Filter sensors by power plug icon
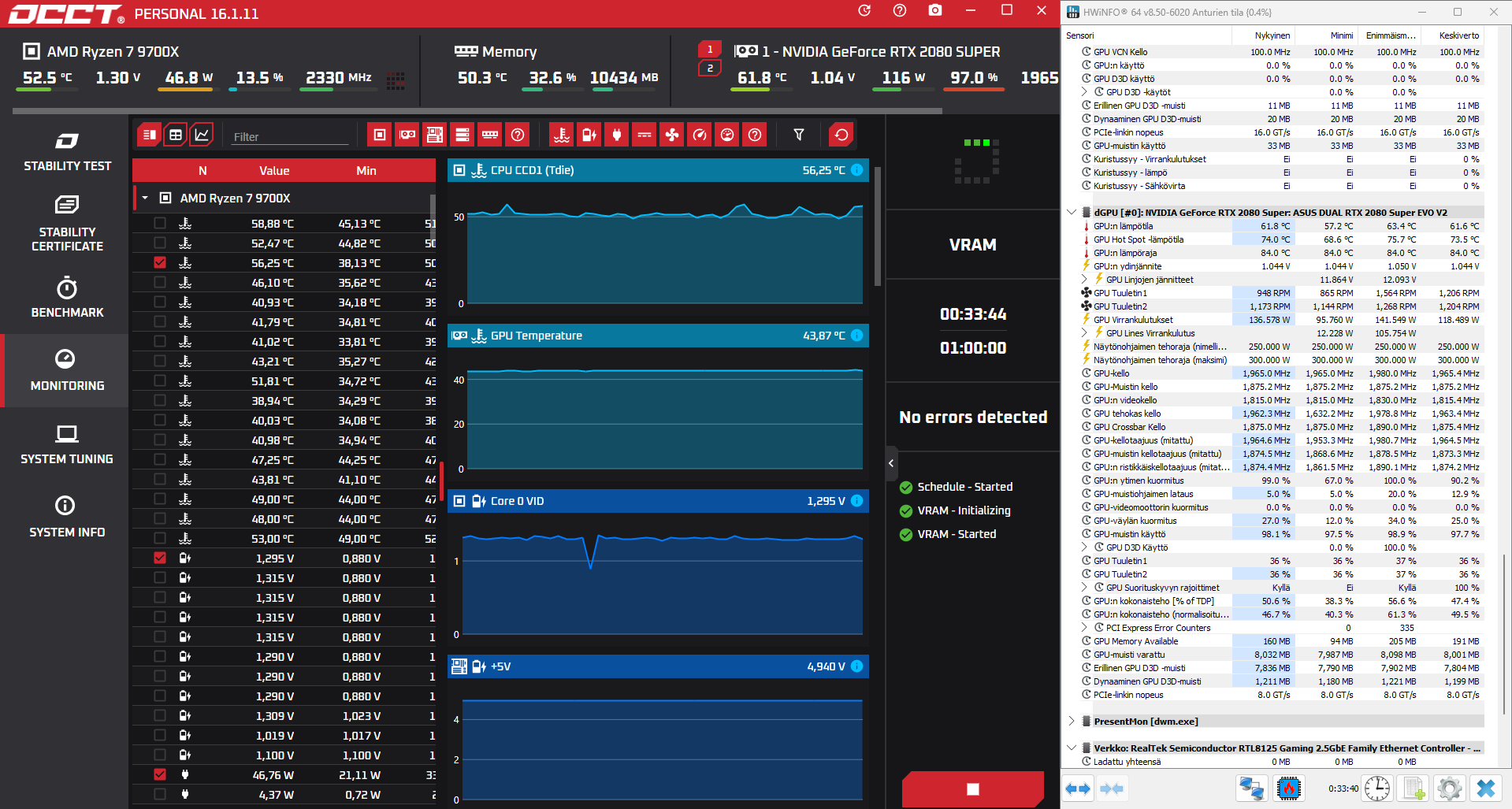 (617, 135)
